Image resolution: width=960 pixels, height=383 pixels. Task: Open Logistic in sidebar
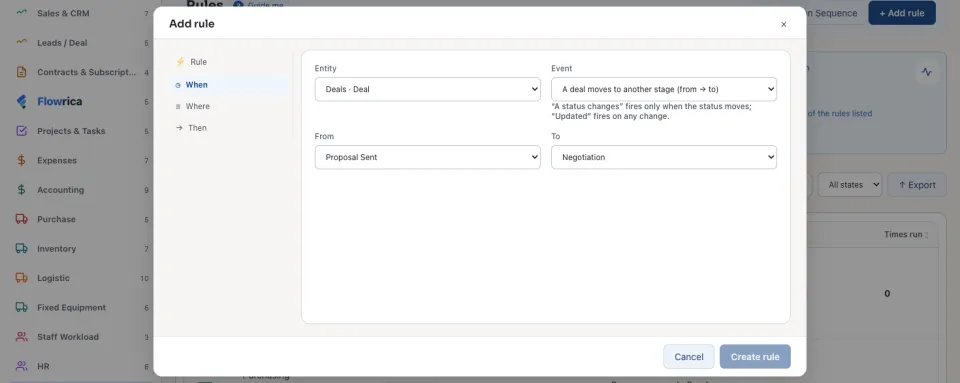pos(82,278)
